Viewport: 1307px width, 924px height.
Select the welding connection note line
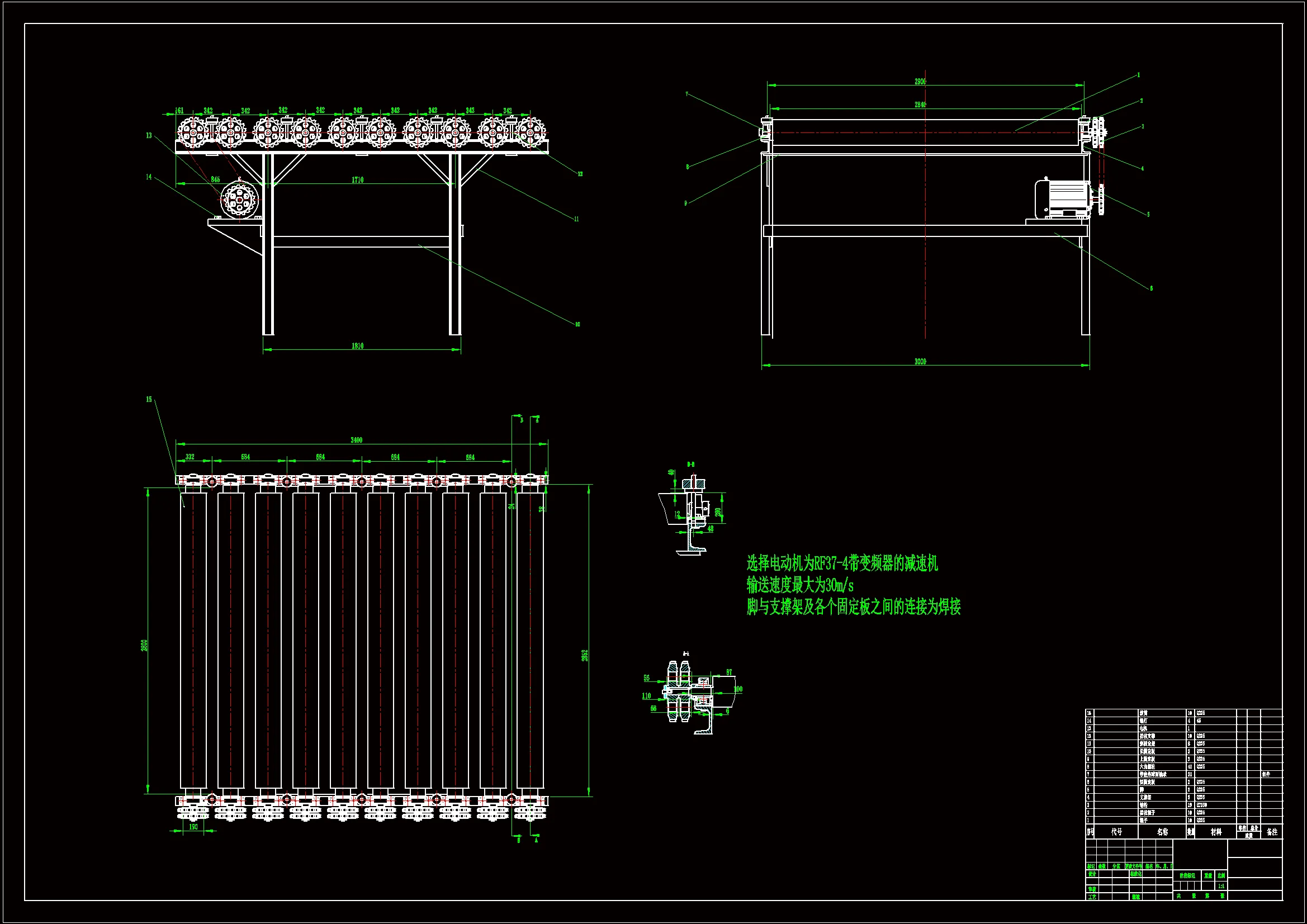[x=853, y=607]
